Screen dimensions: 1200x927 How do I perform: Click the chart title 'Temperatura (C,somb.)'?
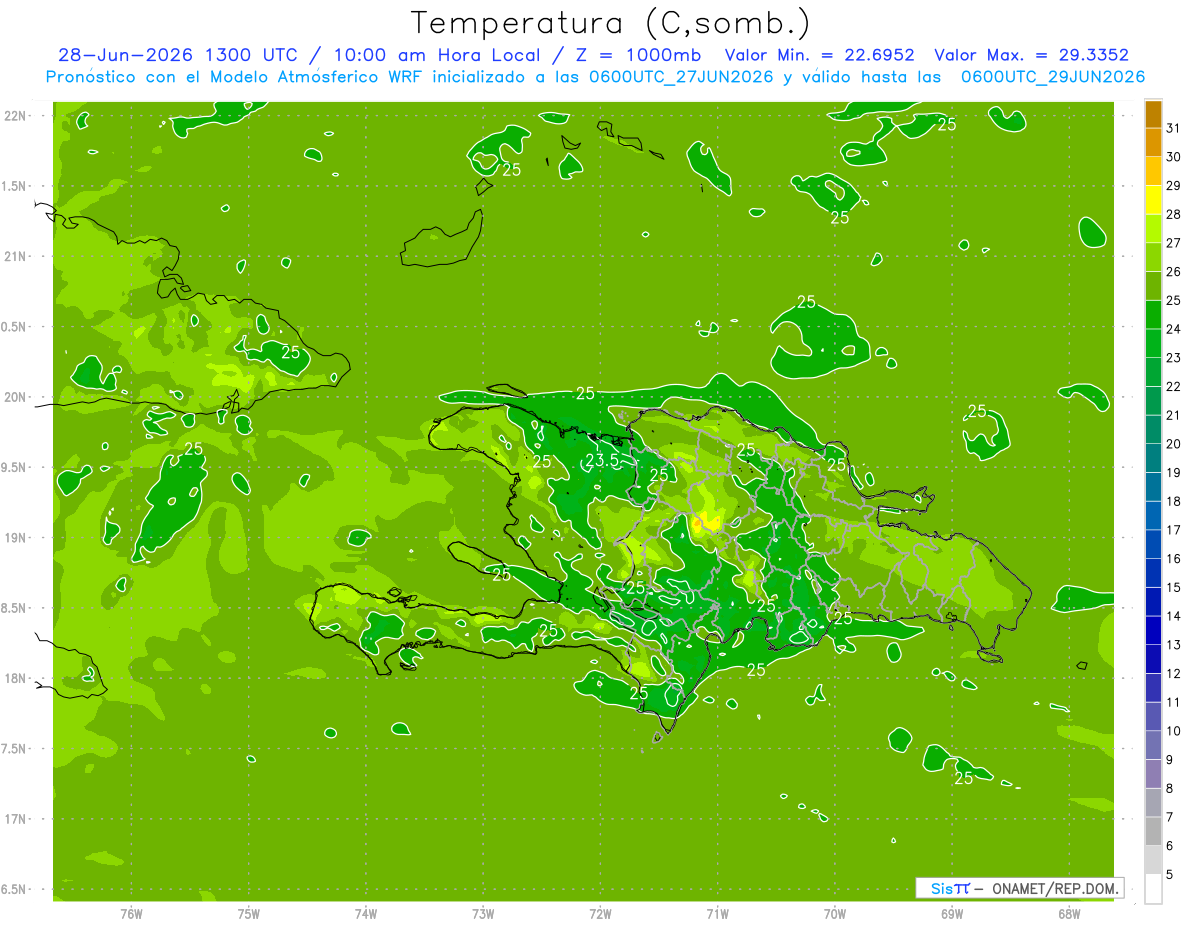610,23
